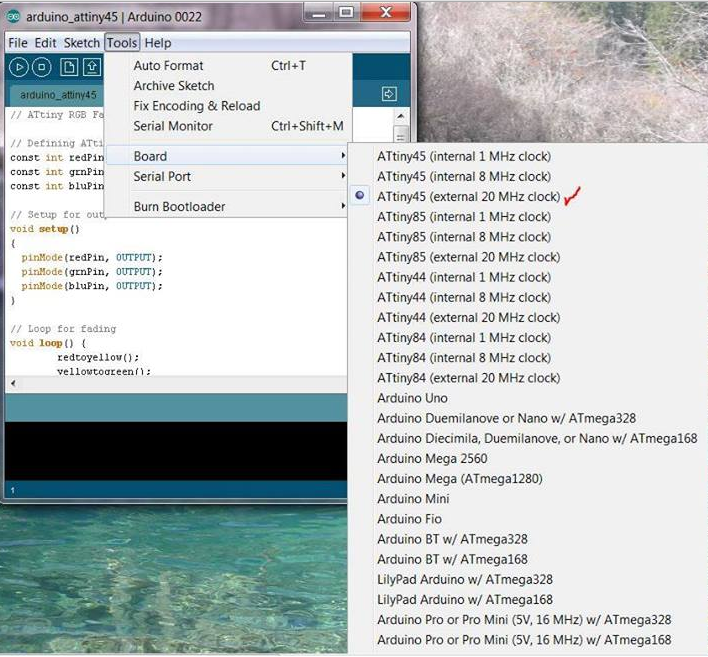Click the black console output area

(x=176, y=451)
